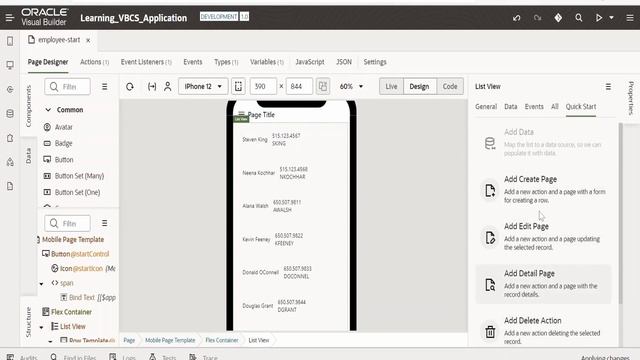The height and width of the screenshot is (360, 640).
Task: Open the iPhone 12 device dropdown
Action: pos(203,87)
